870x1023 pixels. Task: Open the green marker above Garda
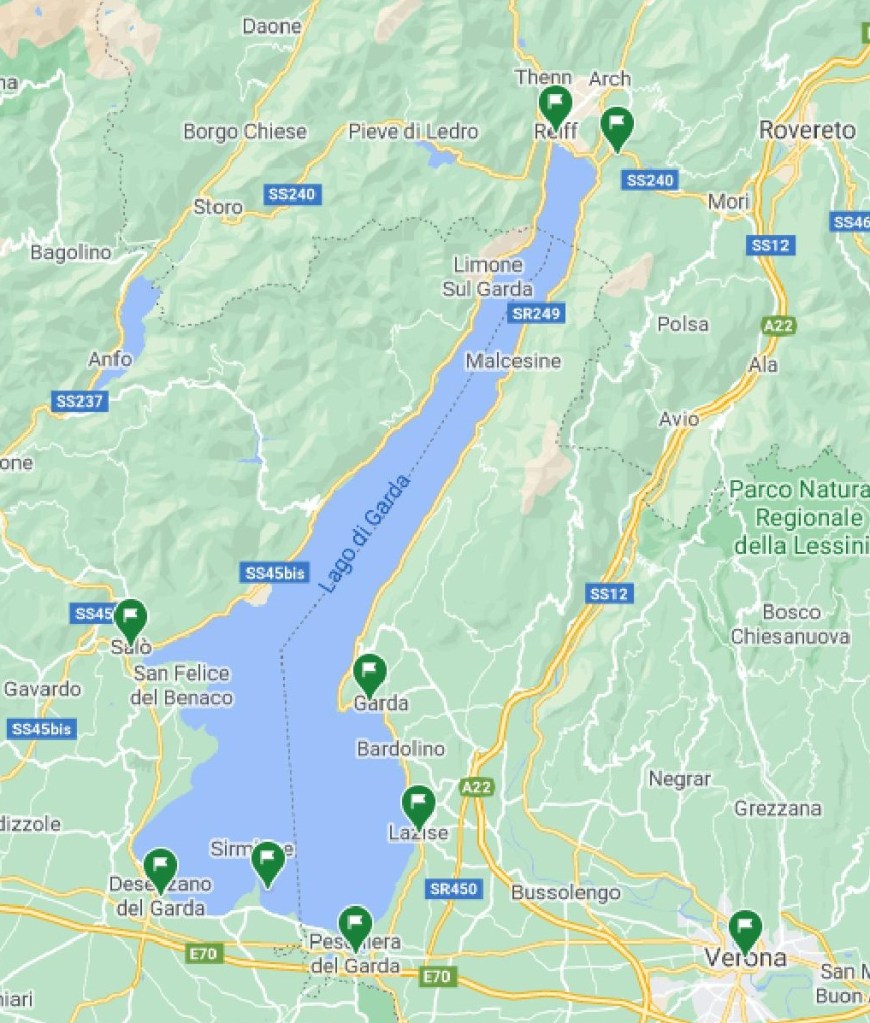[x=369, y=675]
